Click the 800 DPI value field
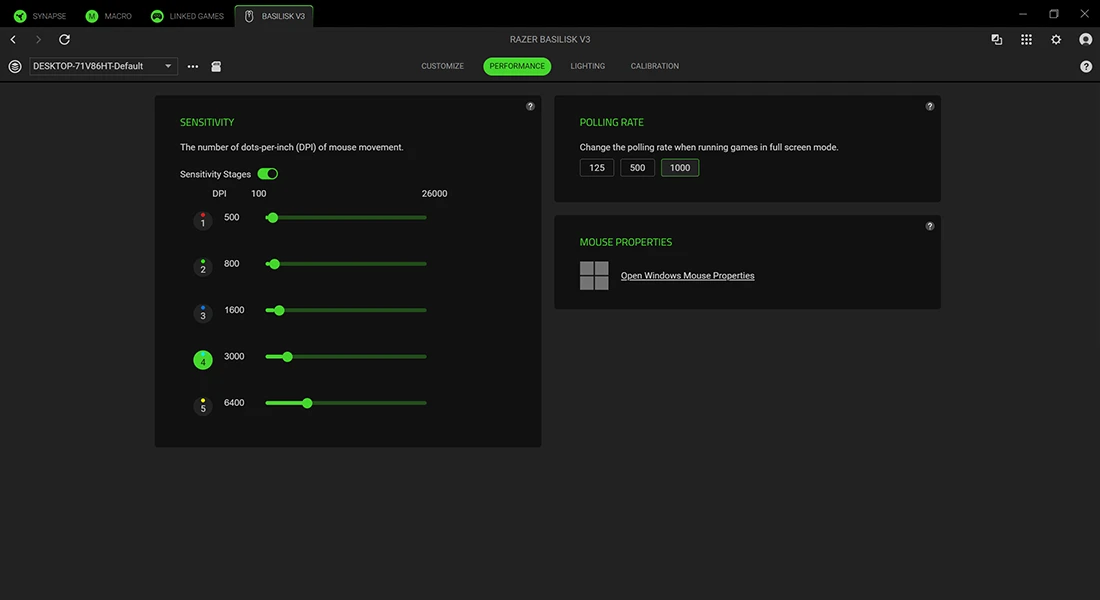Viewport: 1100px width, 600px height. pos(232,264)
